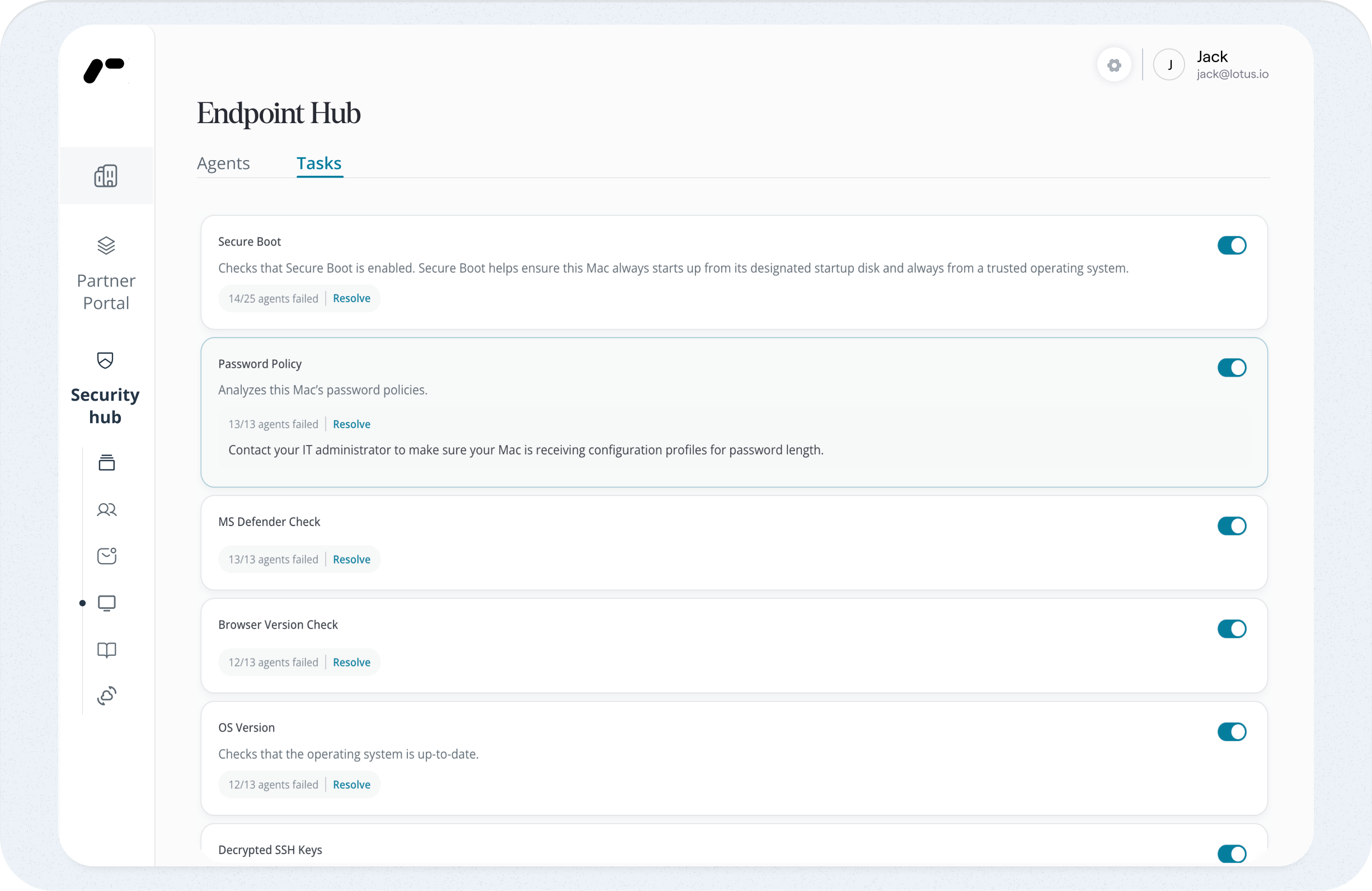Open the open-book icon in sidebar
Viewport: 1372px width, 891px height.
(x=107, y=650)
